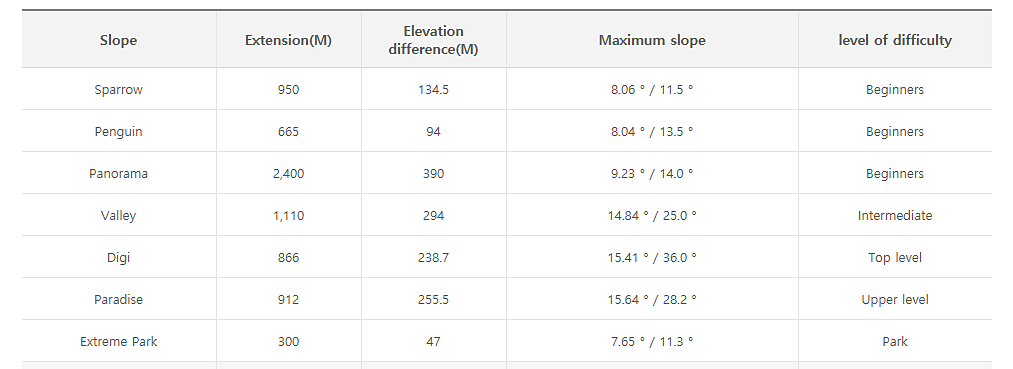Click the Top level difficulty cell
The image size is (1013, 369).
[x=895, y=258]
